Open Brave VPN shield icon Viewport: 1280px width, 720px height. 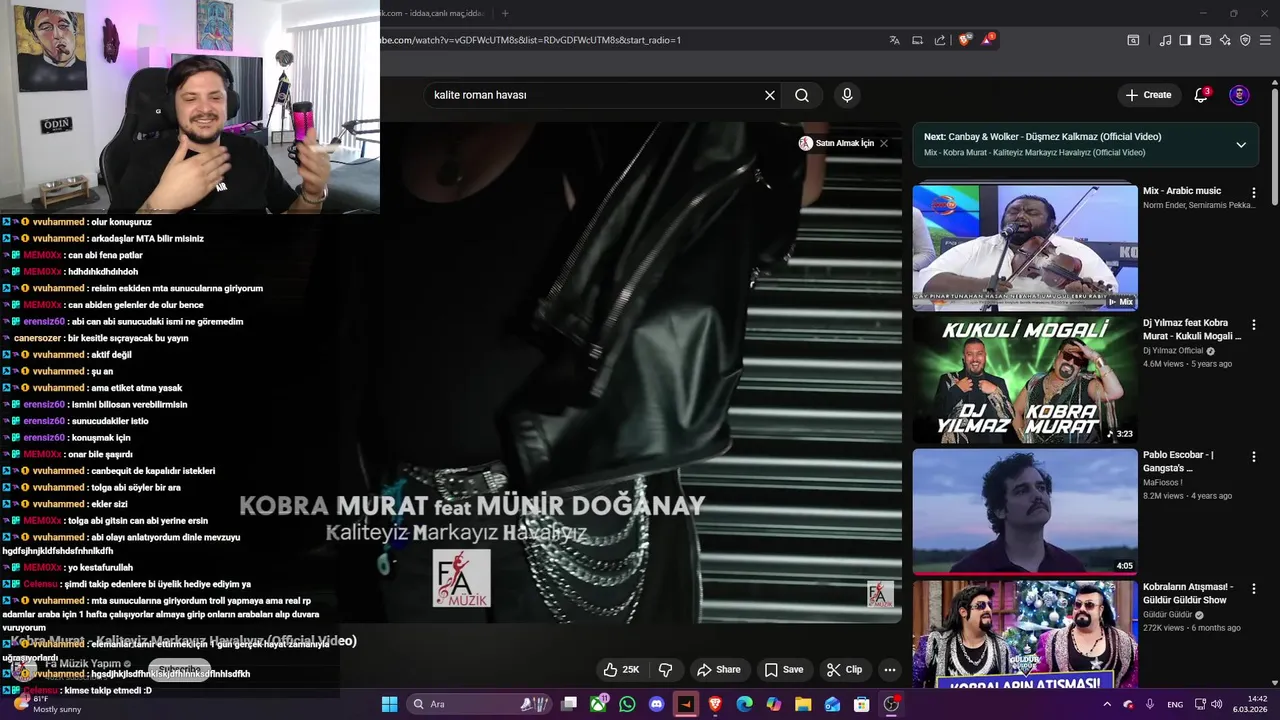[x=1245, y=40]
